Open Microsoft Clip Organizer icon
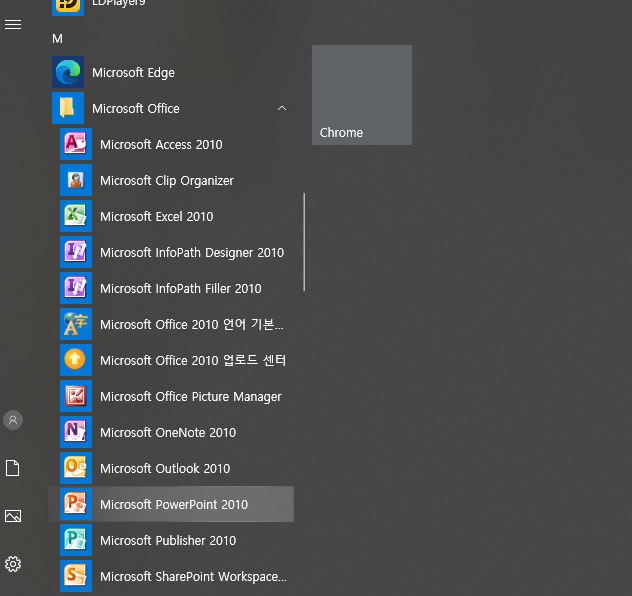This screenshot has height=596, width=632. click(76, 180)
